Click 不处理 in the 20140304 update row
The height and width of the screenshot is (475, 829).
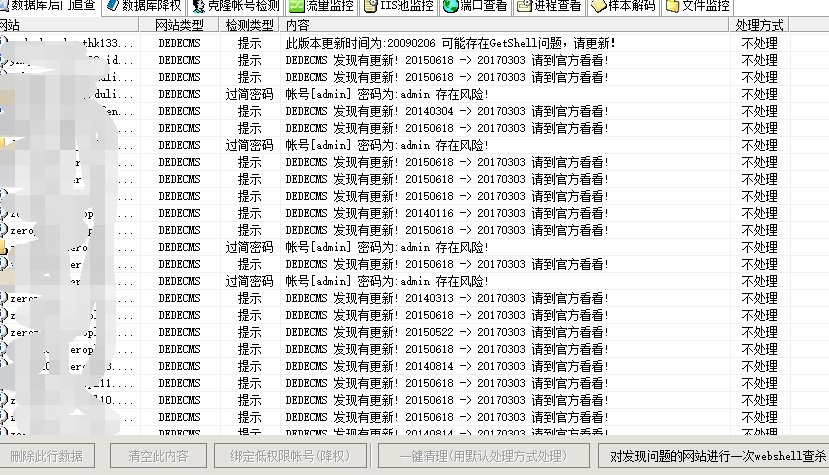(x=759, y=111)
